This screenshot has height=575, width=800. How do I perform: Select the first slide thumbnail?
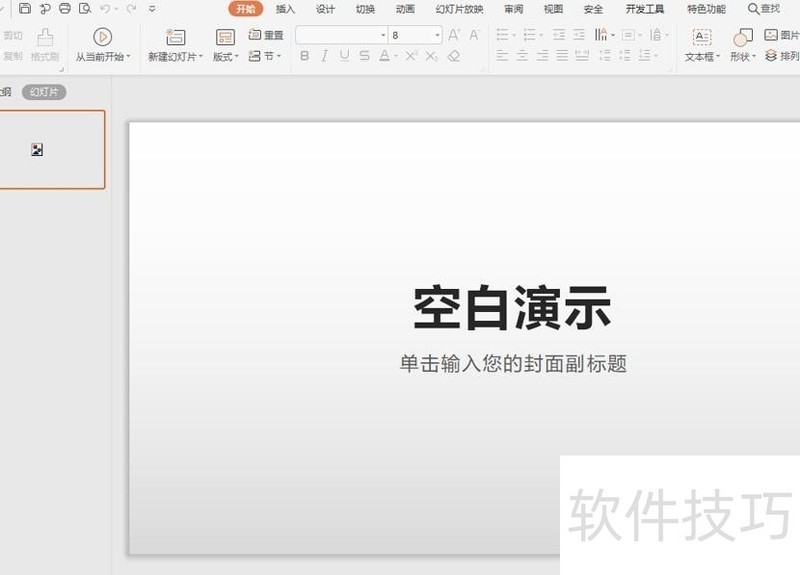[52, 149]
